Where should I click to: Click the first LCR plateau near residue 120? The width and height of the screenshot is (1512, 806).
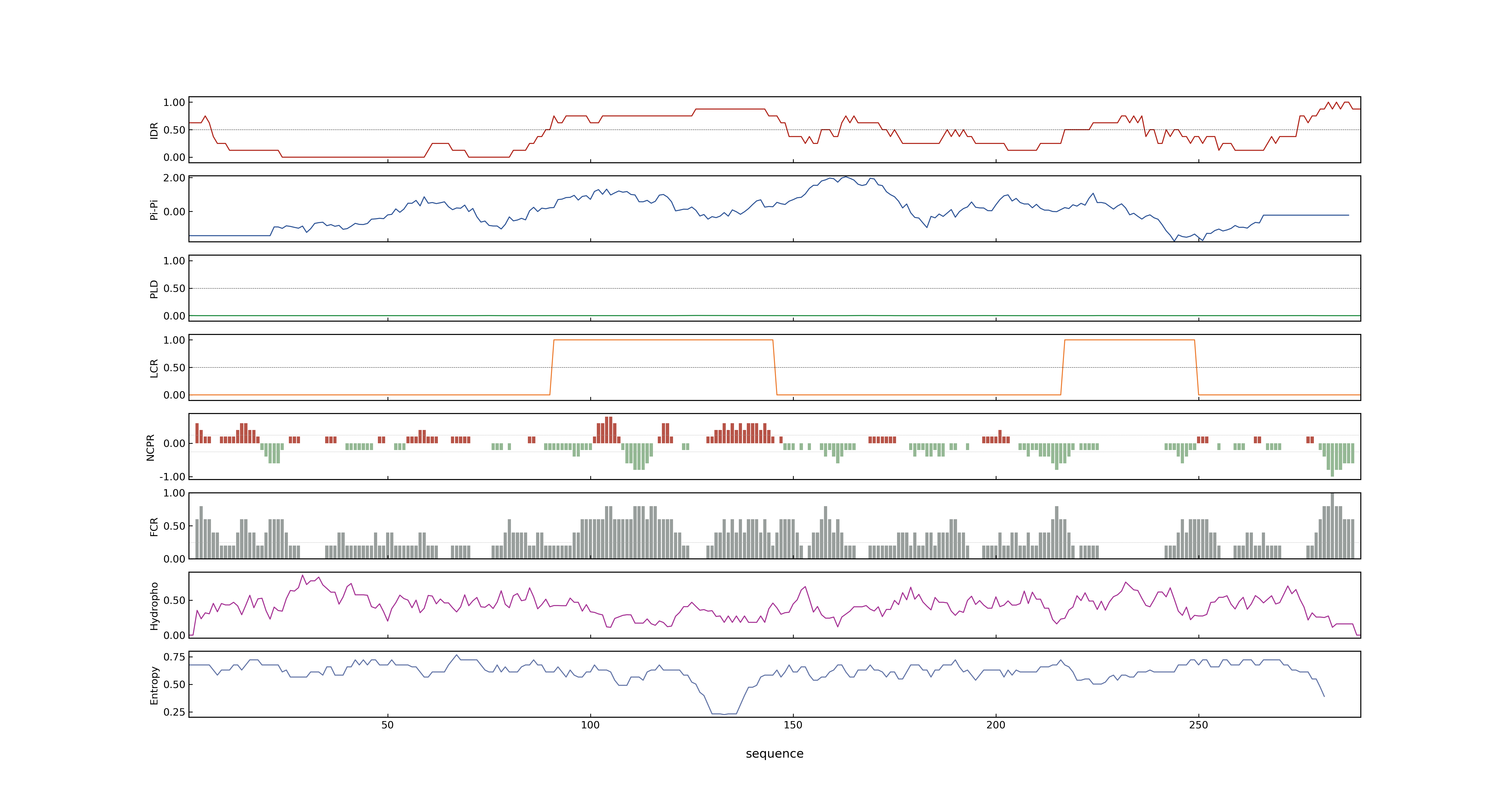(663, 340)
